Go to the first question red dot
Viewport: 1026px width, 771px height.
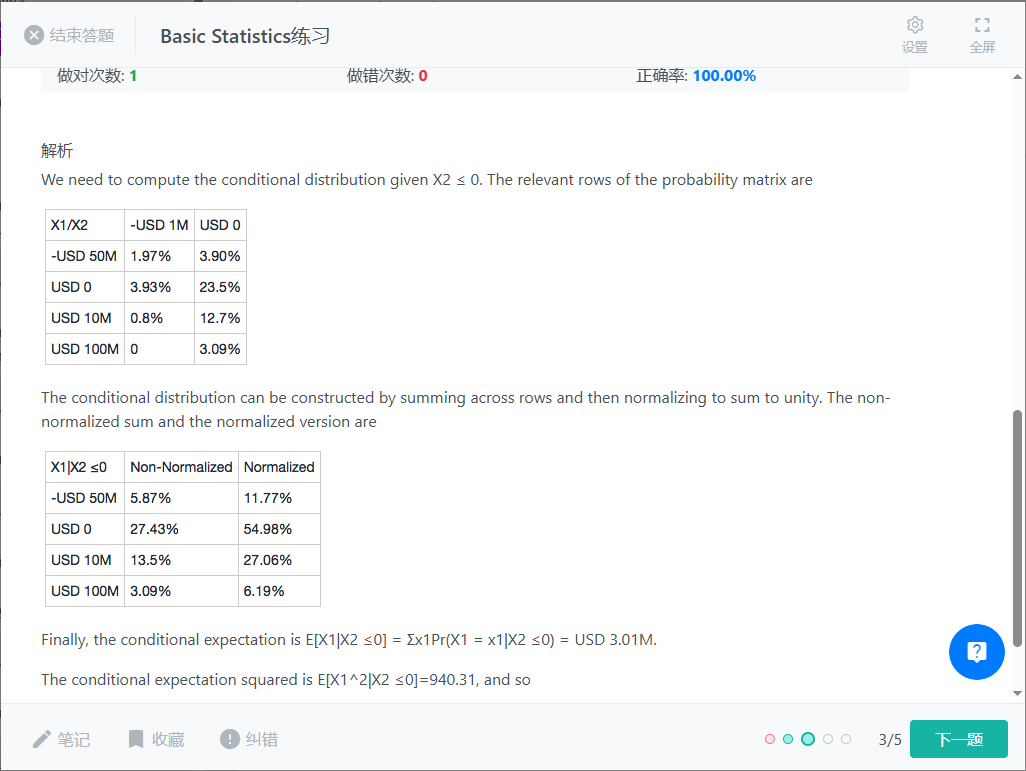click(770, 739)
